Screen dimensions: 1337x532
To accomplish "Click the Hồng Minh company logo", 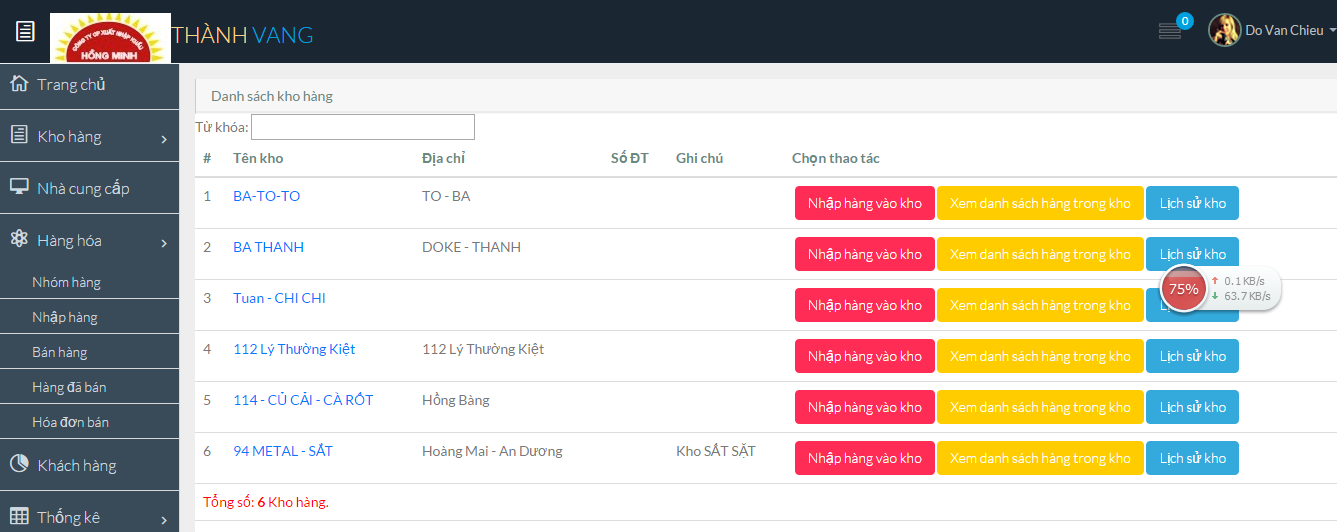I will pyautogui.click(x=110, y=38).
